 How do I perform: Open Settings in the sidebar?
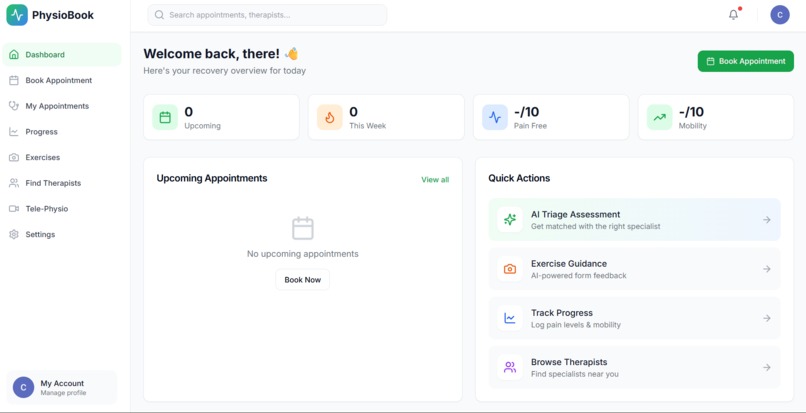click(62, 235)
